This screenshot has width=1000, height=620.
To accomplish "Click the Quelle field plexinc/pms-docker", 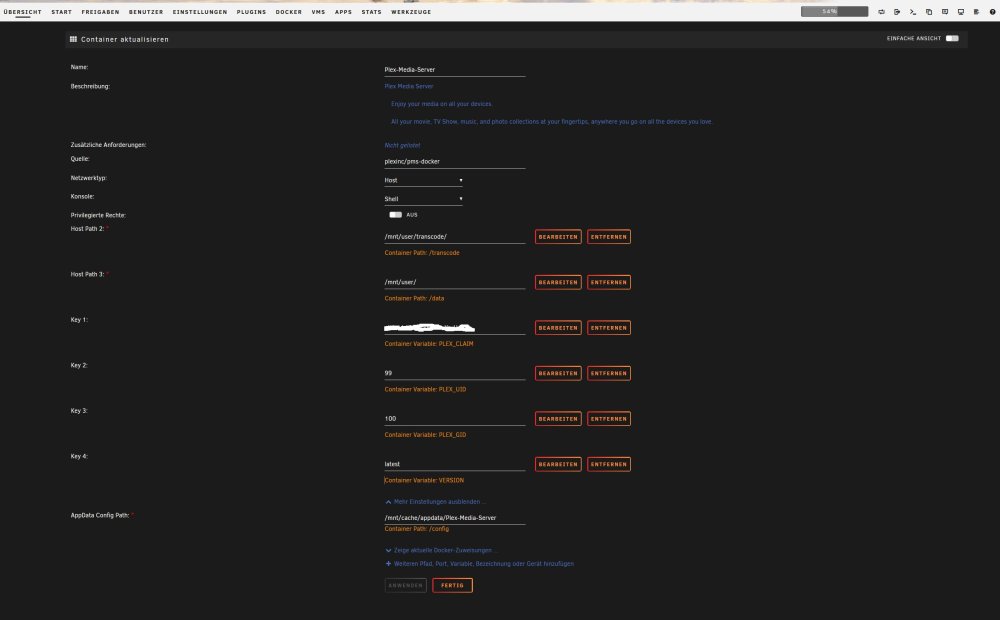I will [455, 161].
